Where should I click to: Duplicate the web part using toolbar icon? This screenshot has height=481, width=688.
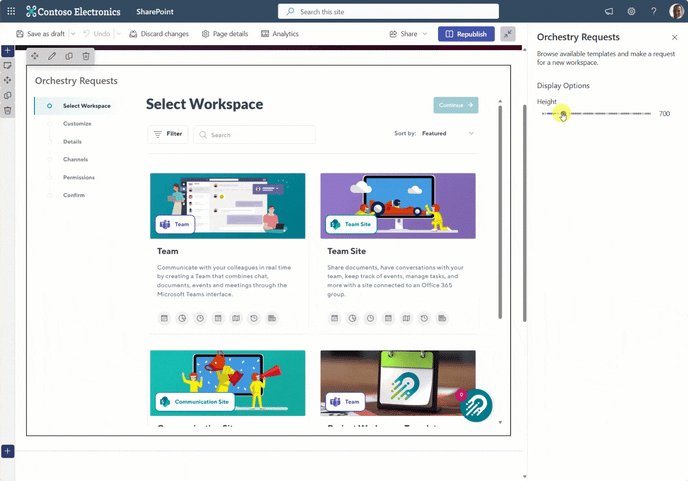[x=69, y=56]
